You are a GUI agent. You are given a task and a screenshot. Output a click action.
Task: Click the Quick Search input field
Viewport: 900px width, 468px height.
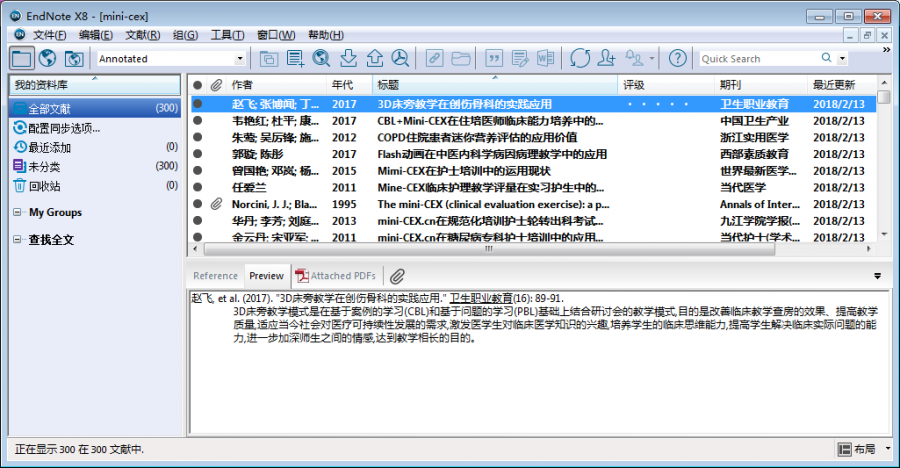(x=758, y=59)
